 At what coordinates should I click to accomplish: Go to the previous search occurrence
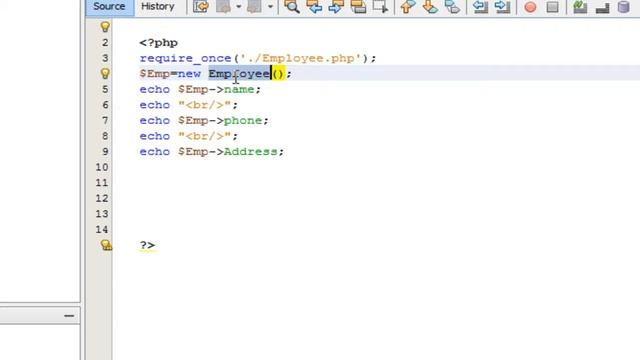point(314,7)
